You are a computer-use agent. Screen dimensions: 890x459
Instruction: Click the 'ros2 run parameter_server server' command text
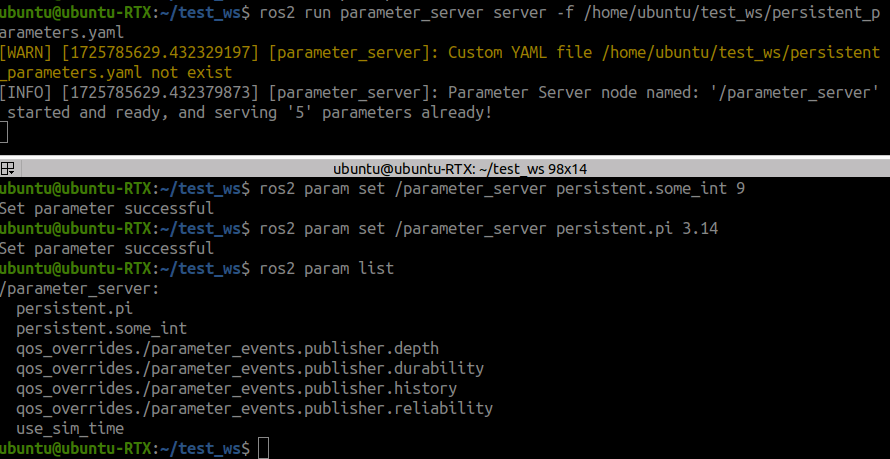(403, 12)
